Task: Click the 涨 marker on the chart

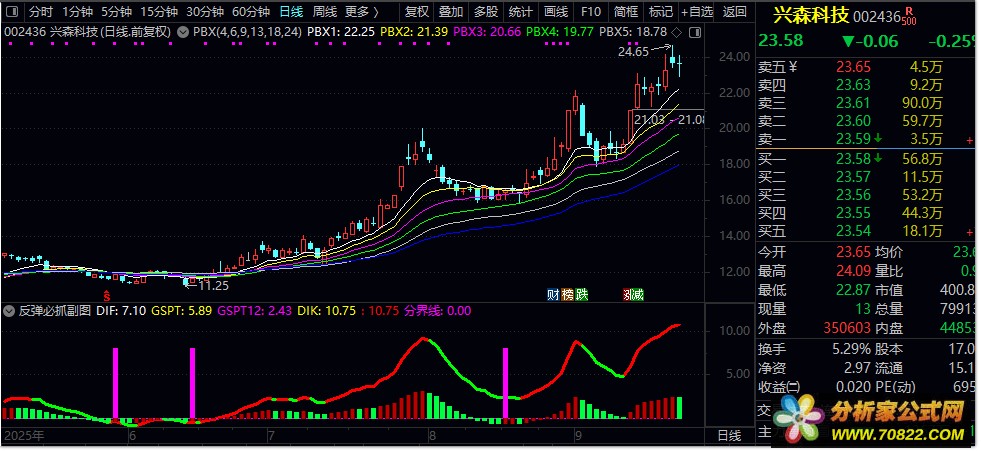Action: coord(627,295)
